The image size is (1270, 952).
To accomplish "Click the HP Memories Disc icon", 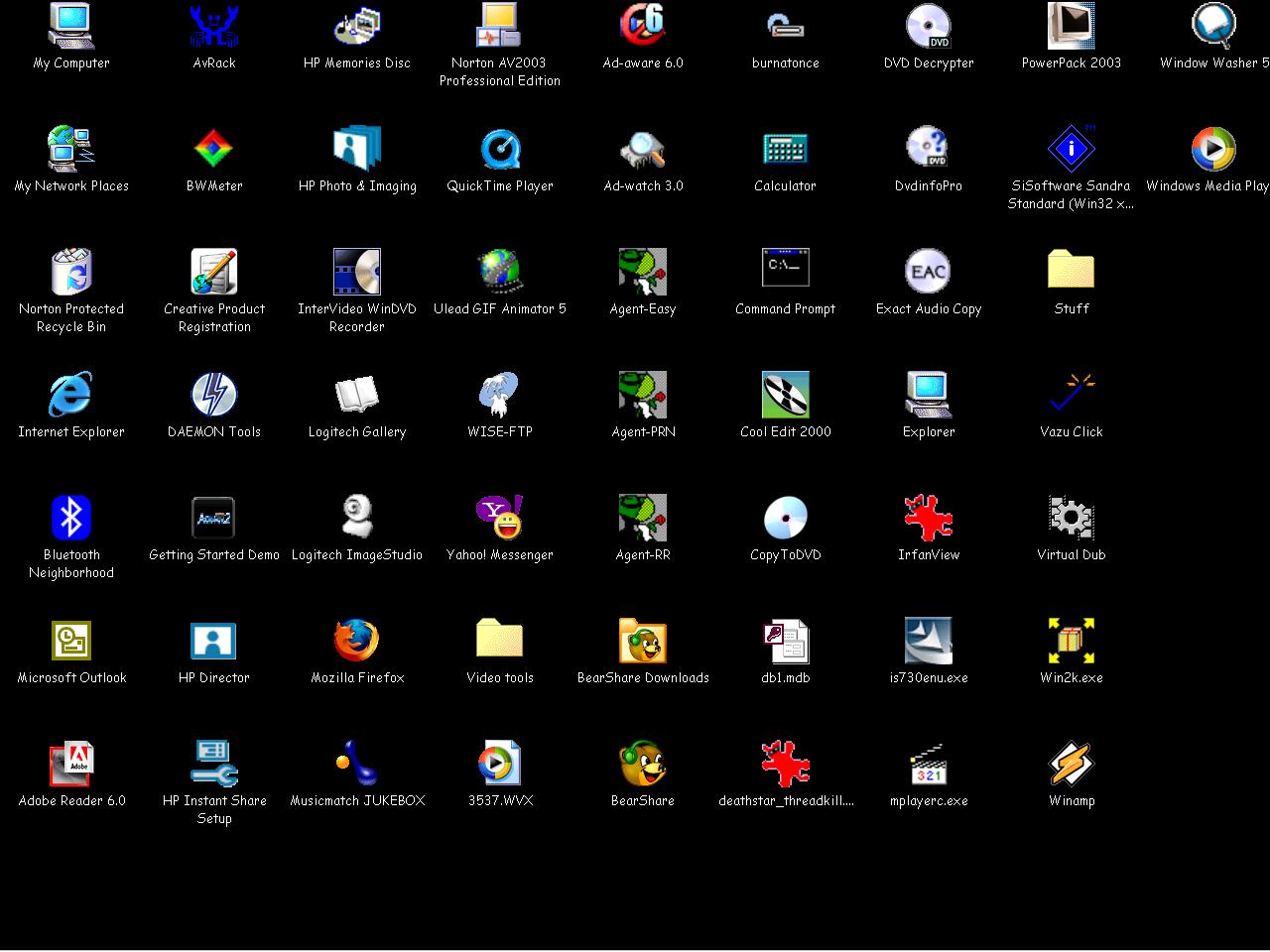I will point(357,26).
